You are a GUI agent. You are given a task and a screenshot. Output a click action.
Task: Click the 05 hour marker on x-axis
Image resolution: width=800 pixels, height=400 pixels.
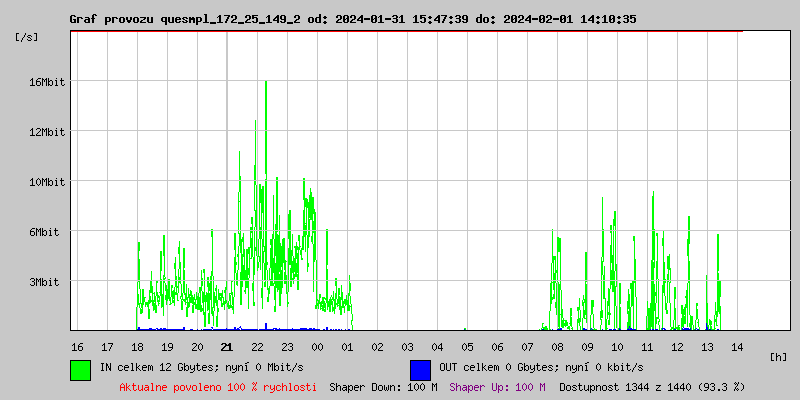(x=467, y=347)
